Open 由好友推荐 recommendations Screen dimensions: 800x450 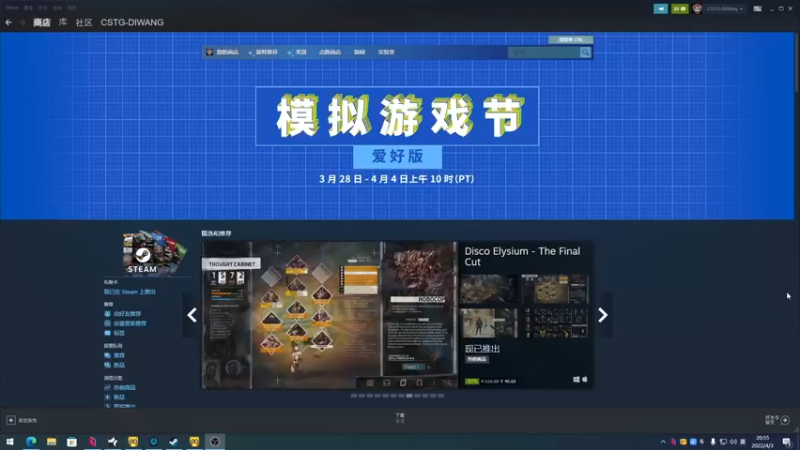pos(127,314)
